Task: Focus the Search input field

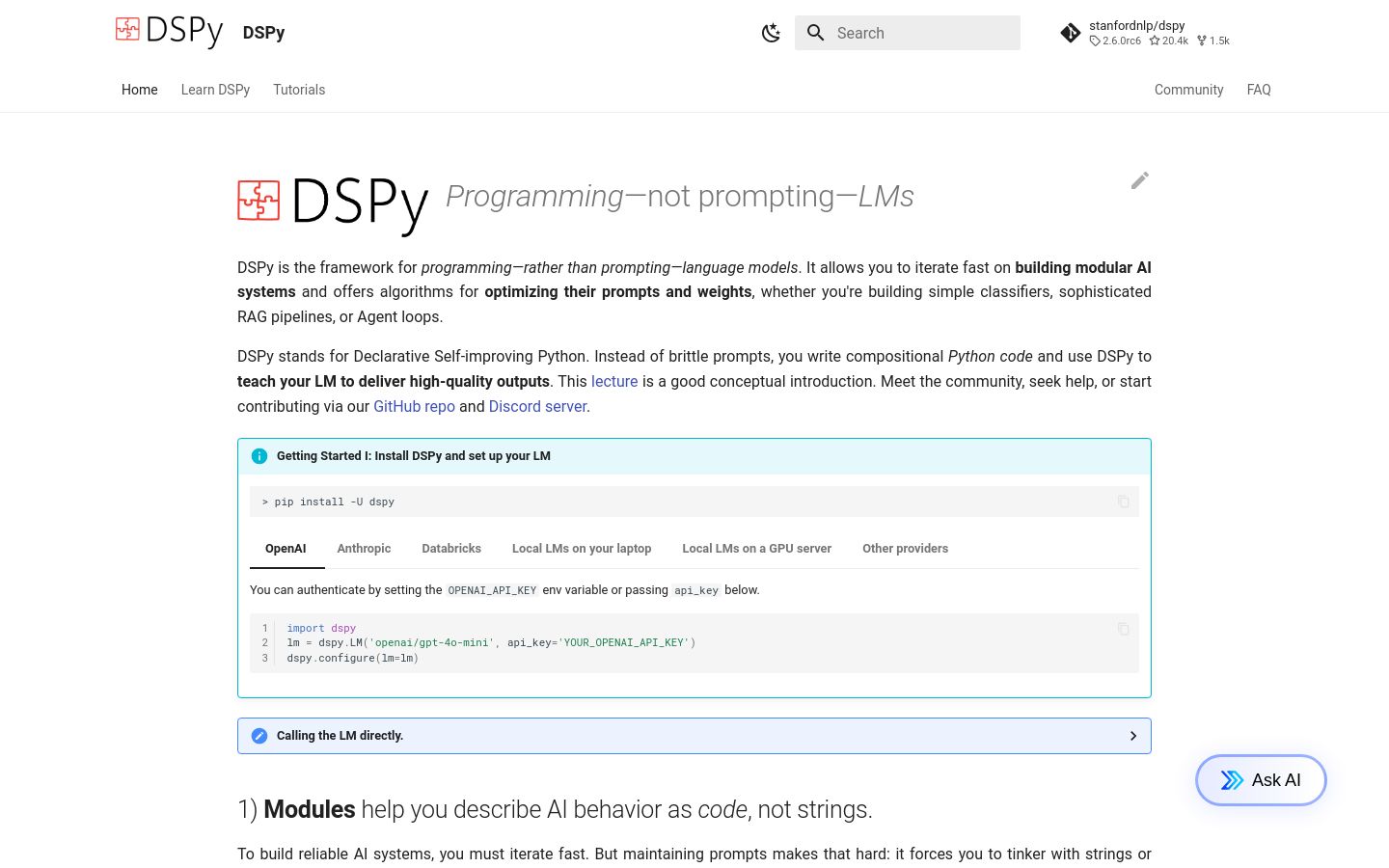Action: 908,33
